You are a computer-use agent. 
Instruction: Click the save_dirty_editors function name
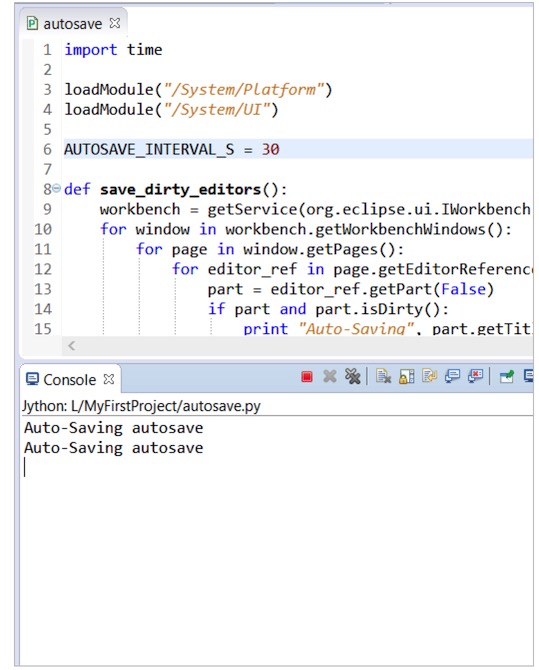[x=180, y=189]
